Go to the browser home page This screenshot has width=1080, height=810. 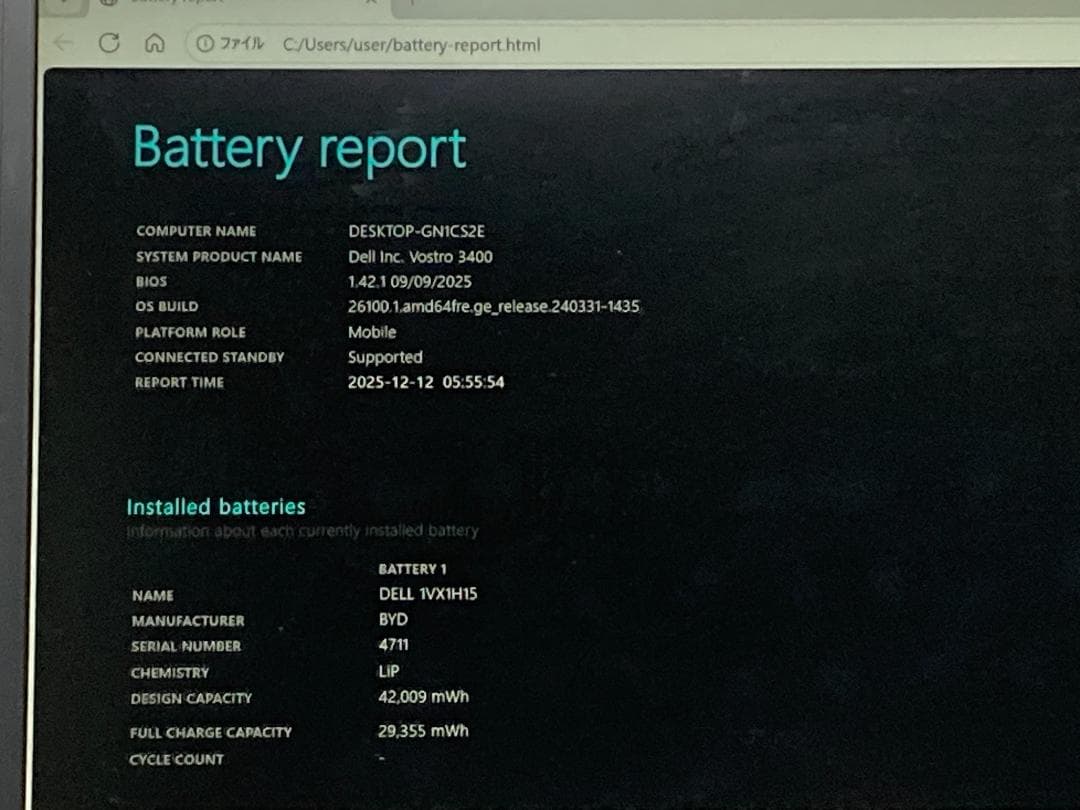coord(154,44)
